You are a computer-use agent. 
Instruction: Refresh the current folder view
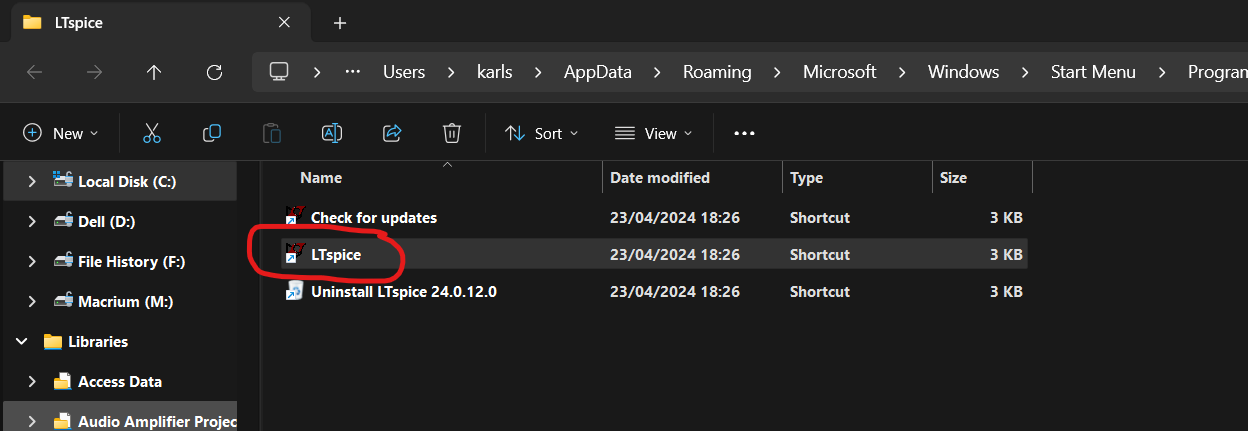pos(214,72)
